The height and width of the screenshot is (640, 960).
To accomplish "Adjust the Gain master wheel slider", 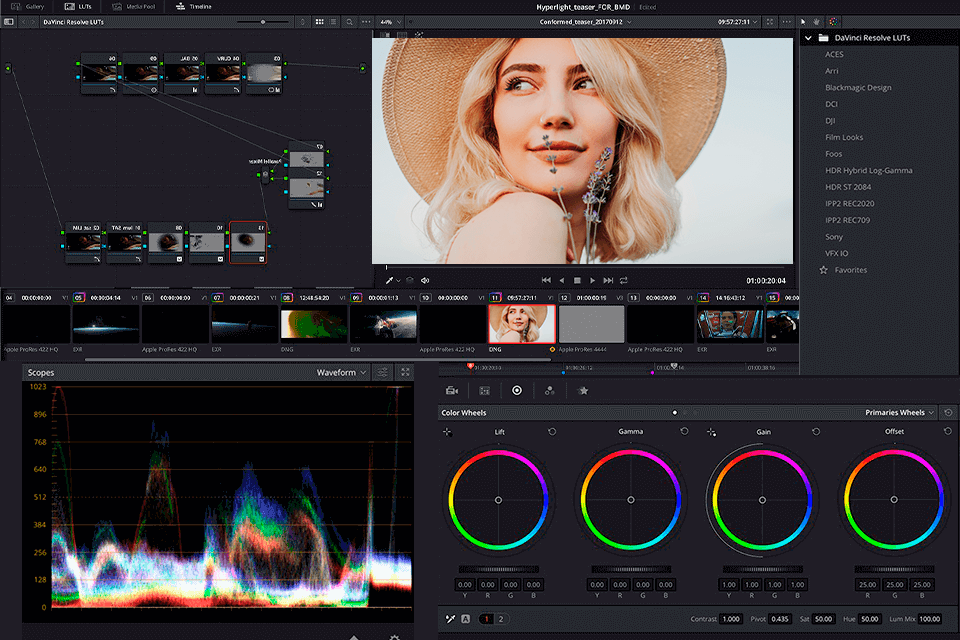I will click(x=762, y=569).
